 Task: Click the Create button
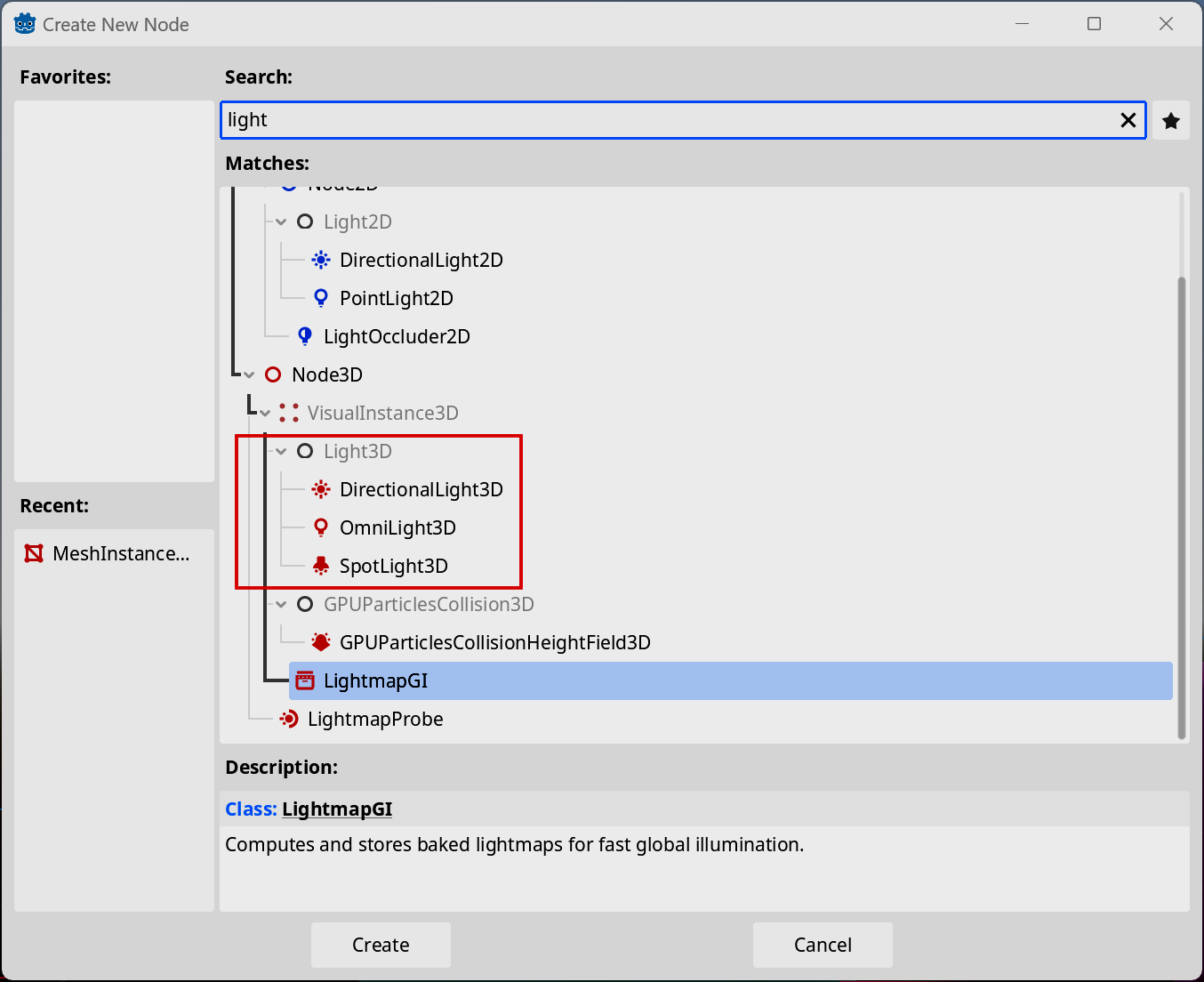point(381,945)
